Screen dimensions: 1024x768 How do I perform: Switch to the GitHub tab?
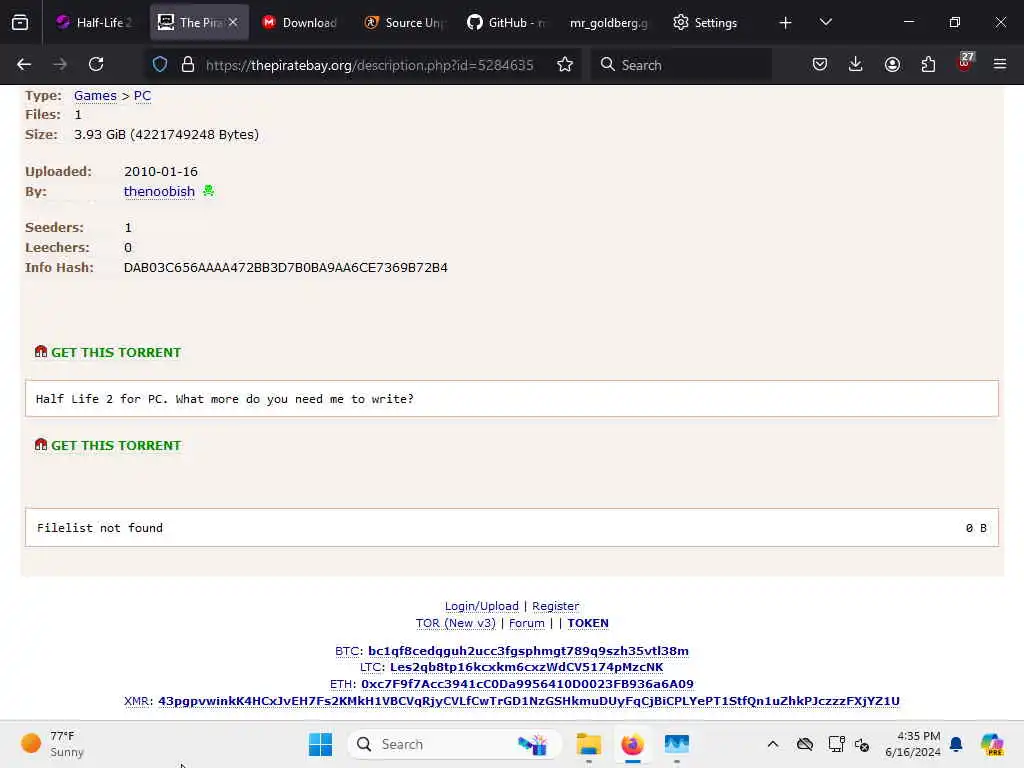507,23
